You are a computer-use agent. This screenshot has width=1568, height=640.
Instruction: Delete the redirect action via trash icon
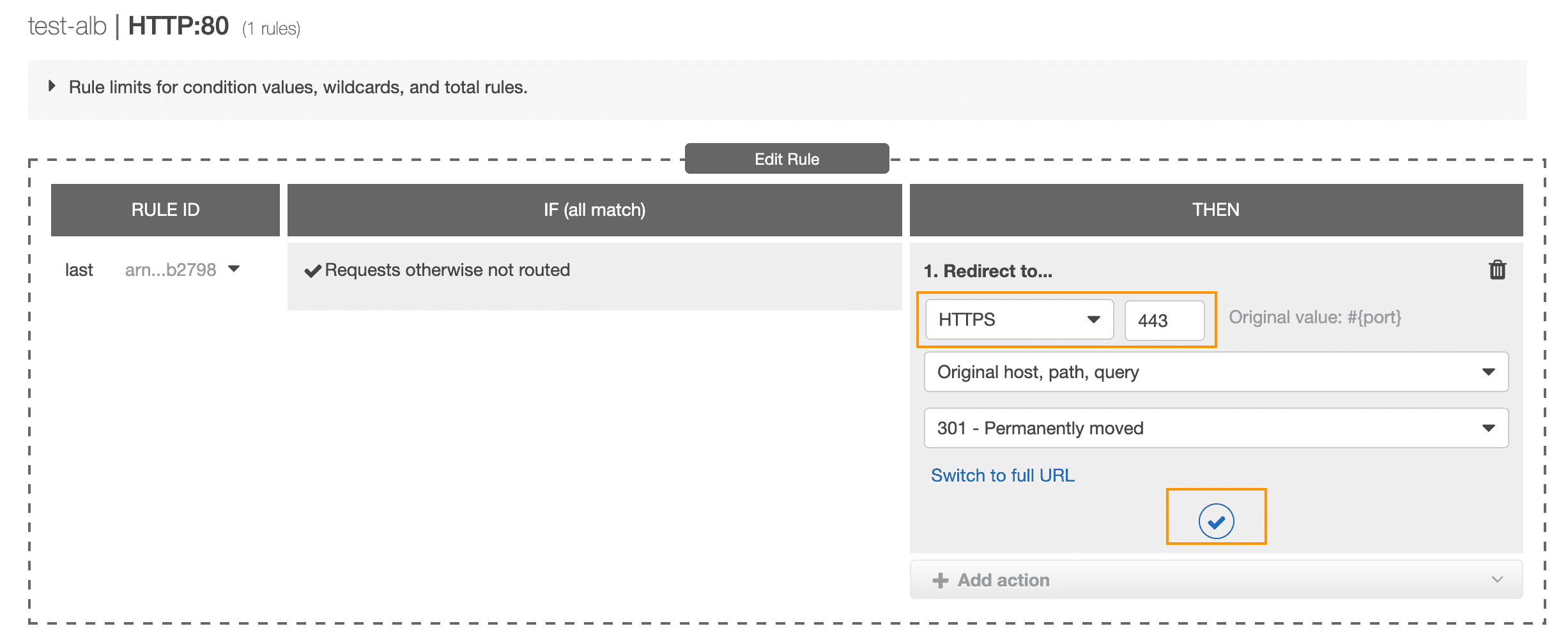click(1497, 270)
